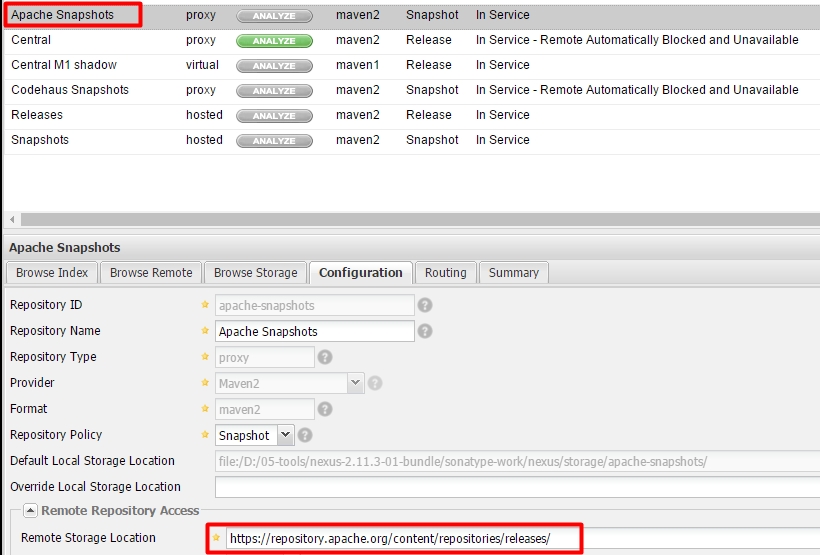Open the Browse Remote tab
The width and height of the screenshot is (820, 555).
pyautogui.click(x=151, y=273)
